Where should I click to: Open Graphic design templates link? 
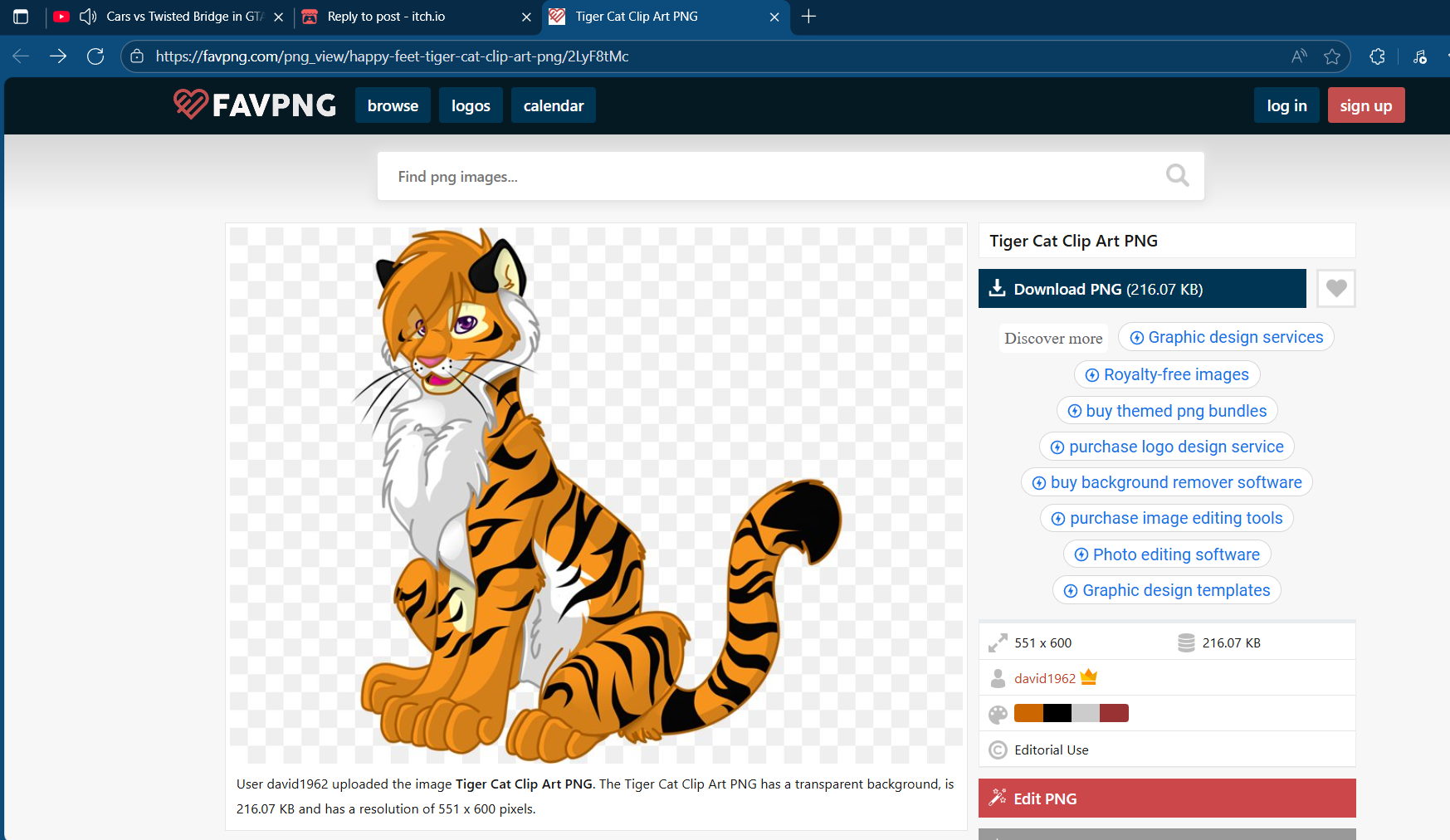click(1167, 590)
